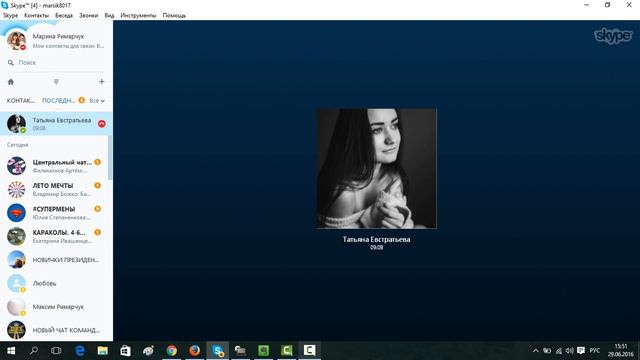Edit mood message Мои контакты для связи
Screen dimensions: 640x360
click(x=68, y=46)
